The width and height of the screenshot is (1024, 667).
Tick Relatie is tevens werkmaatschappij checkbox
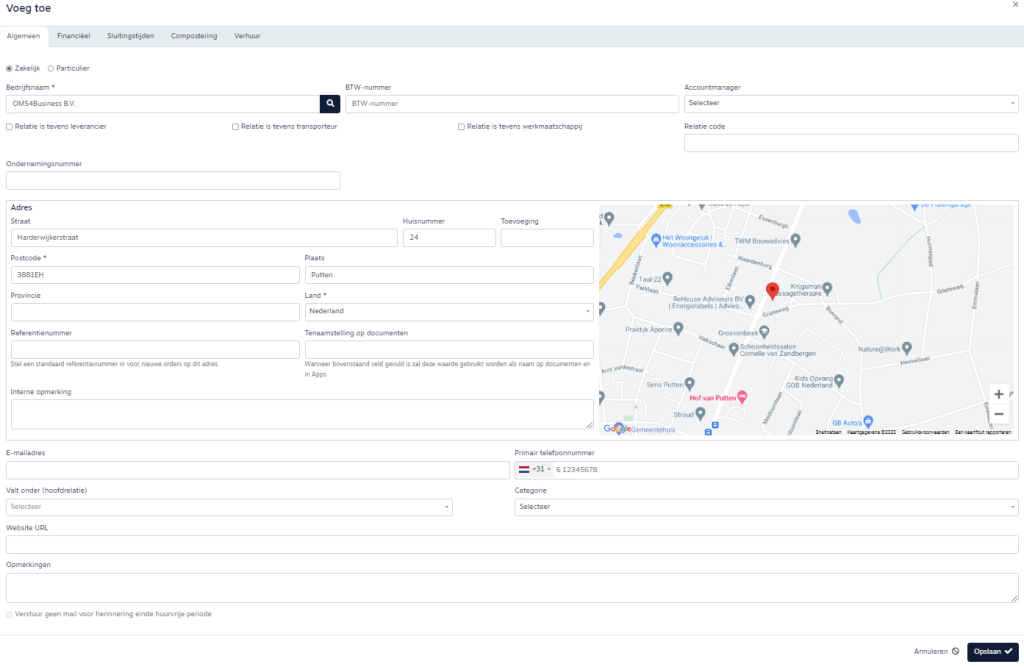tap(461, 127)
